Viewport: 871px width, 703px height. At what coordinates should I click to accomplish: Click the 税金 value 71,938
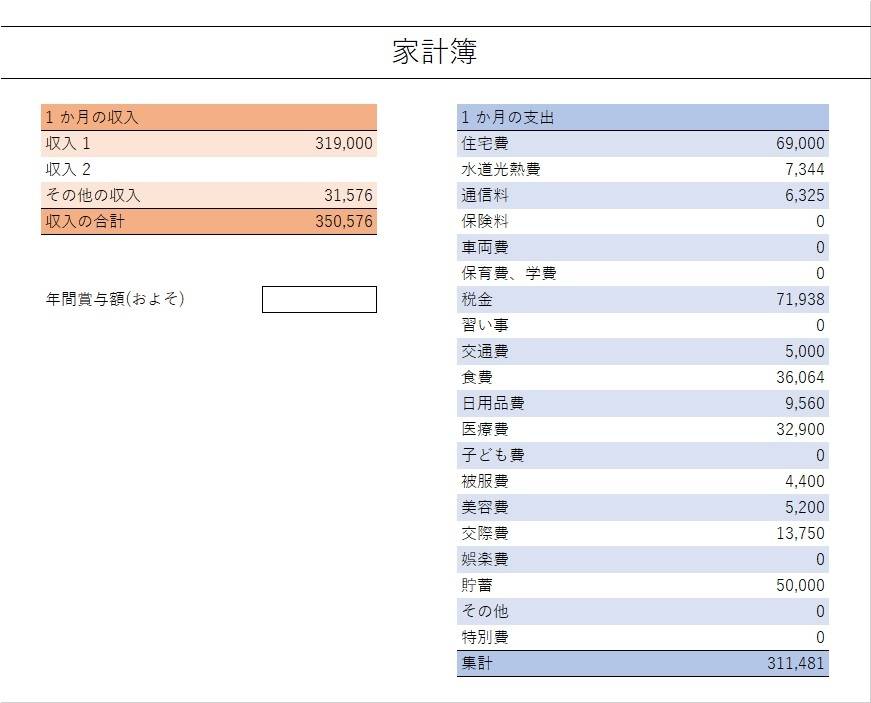click(800, 299)
